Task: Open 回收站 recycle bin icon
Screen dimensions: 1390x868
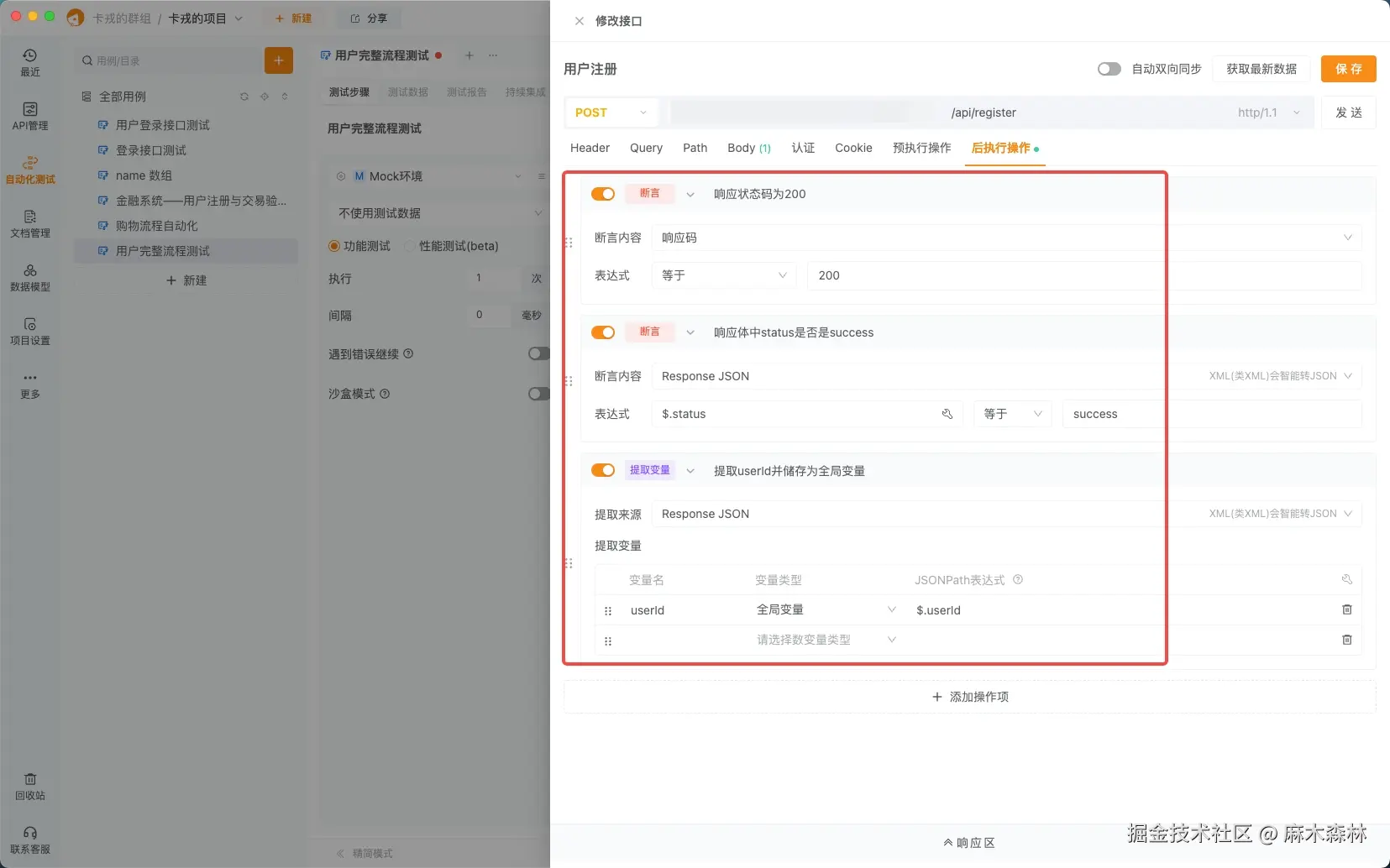Action: (x=30, y=787)
